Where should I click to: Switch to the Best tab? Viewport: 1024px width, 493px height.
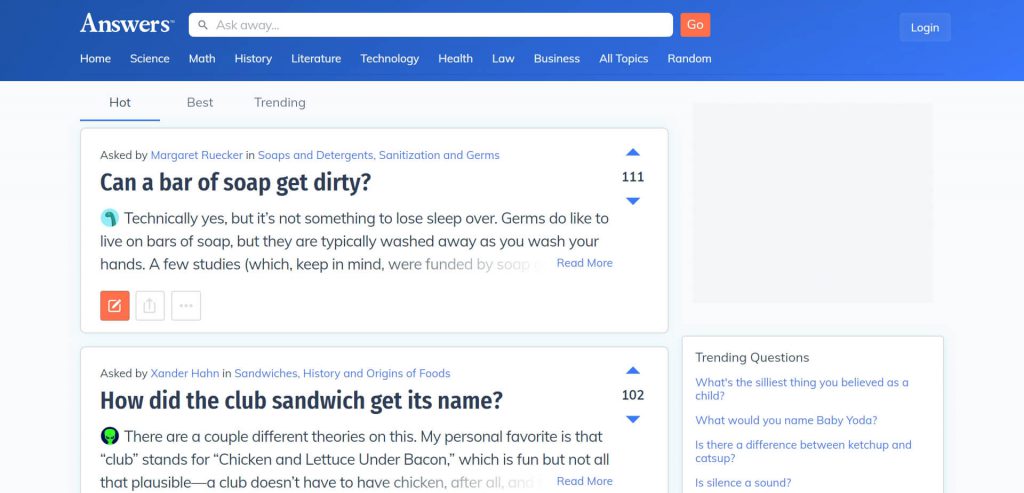coord(200,102)
